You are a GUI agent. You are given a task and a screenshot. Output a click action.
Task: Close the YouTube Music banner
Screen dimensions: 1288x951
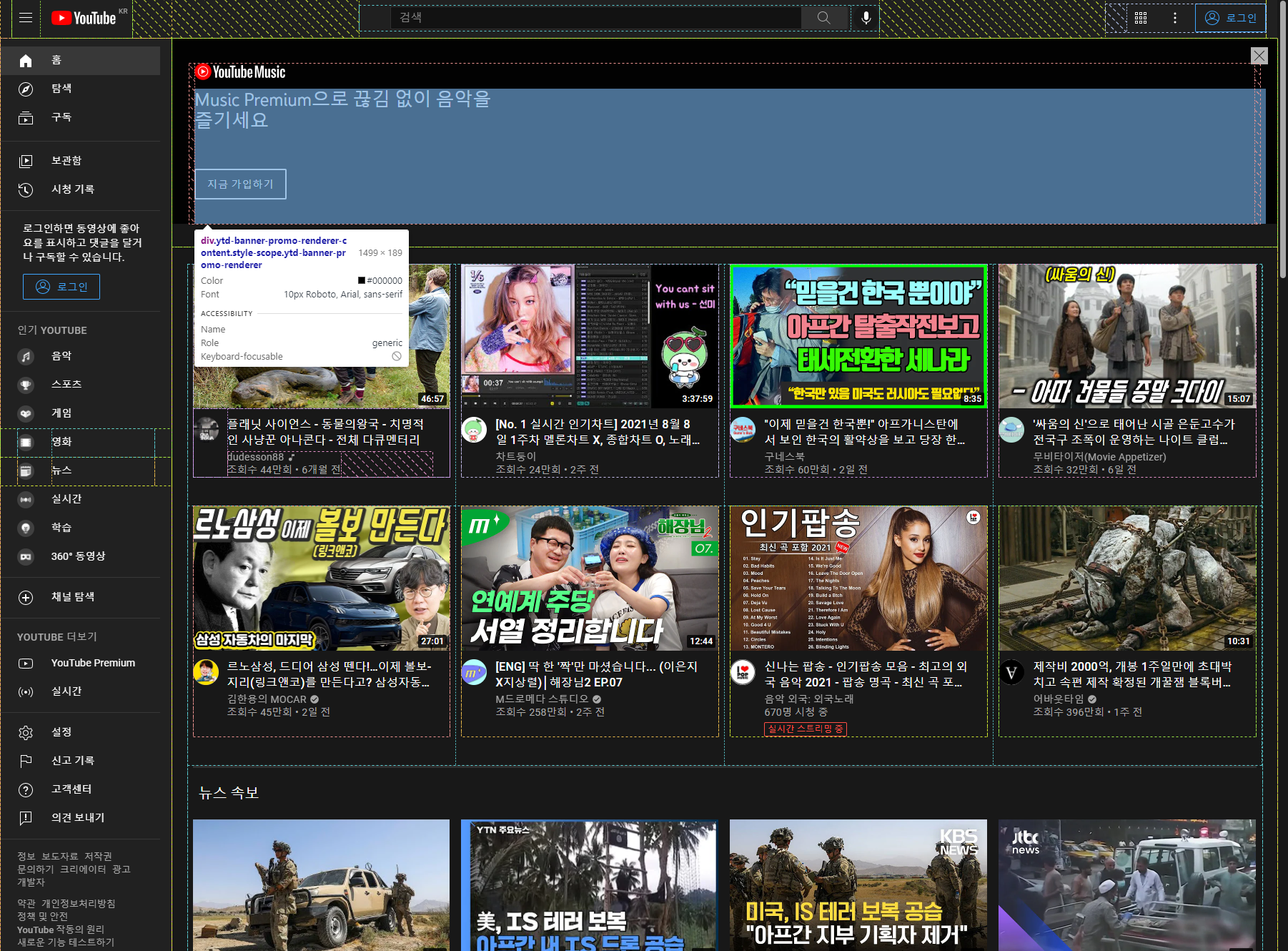(x=1259, y=56)
